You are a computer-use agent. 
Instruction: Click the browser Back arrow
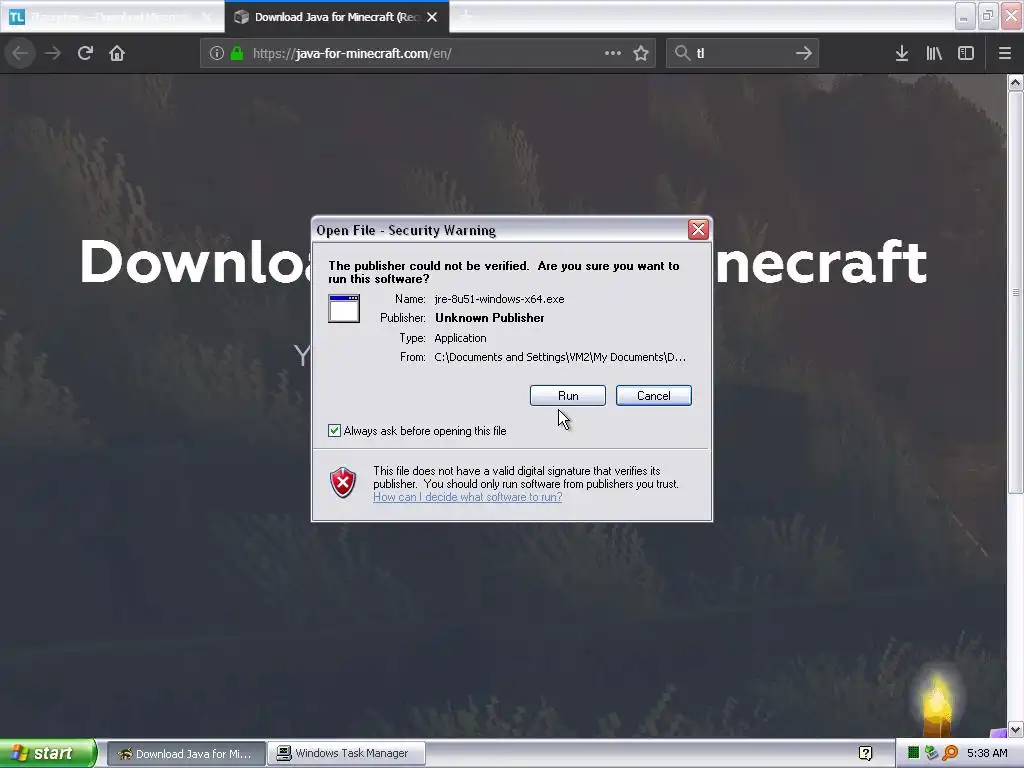tap(21, 53)
